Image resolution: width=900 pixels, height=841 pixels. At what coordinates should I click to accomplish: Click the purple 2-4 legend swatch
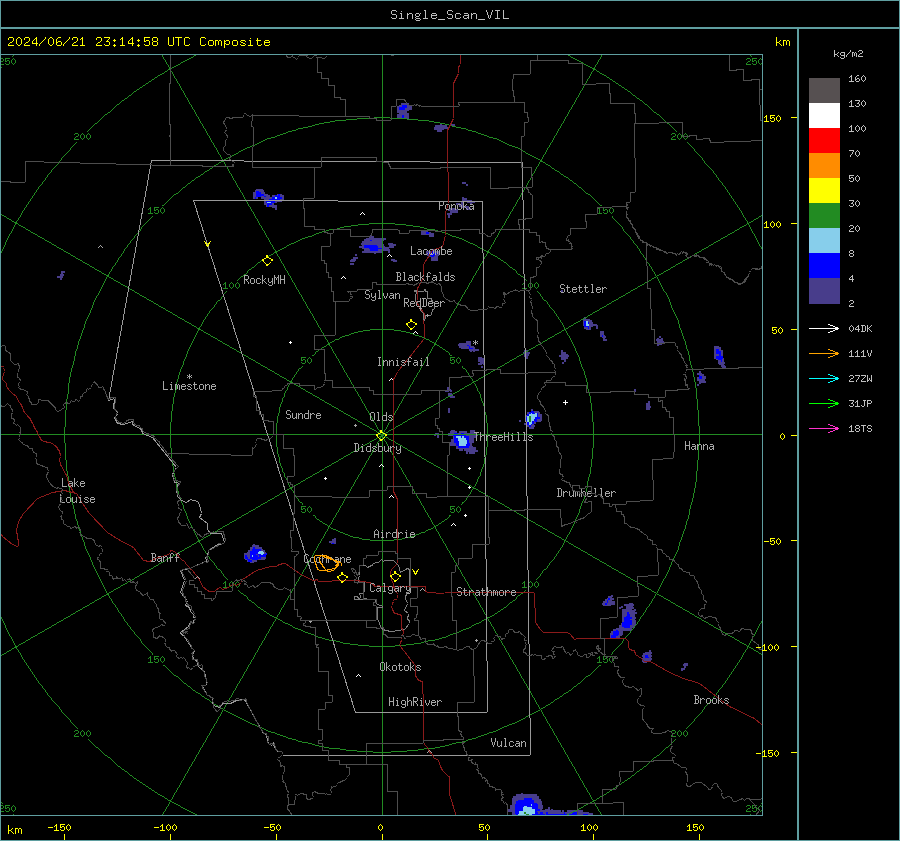[824, 290]
